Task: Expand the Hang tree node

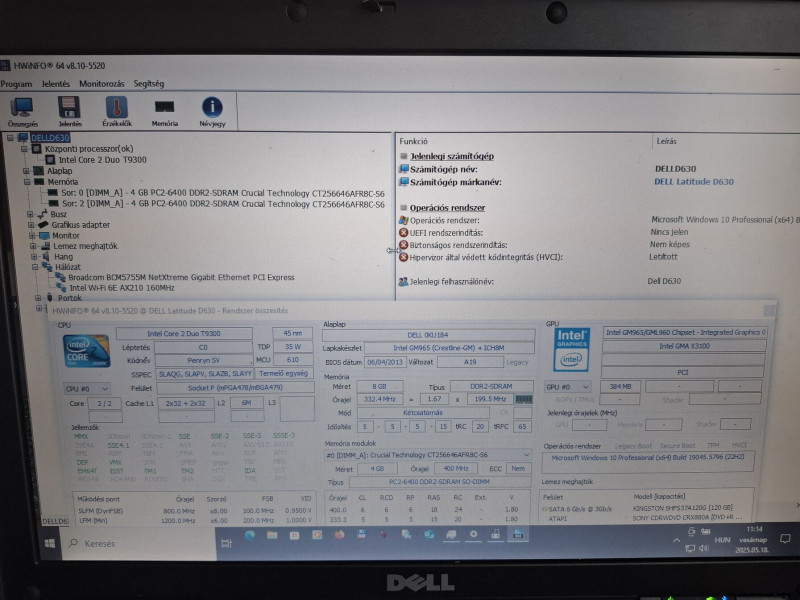Action: 34,257
